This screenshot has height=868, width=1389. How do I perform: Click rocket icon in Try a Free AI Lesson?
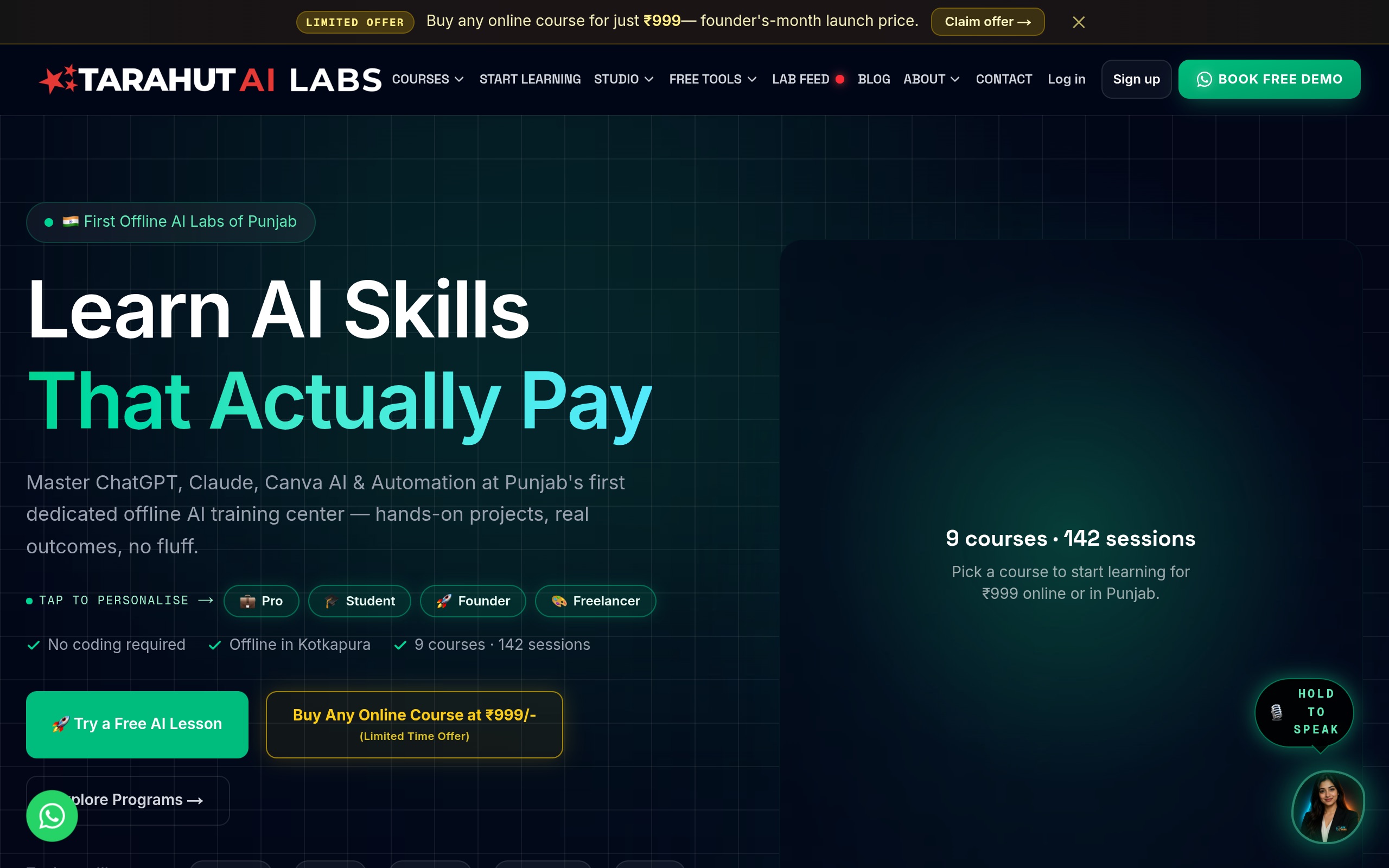(61, 724)
